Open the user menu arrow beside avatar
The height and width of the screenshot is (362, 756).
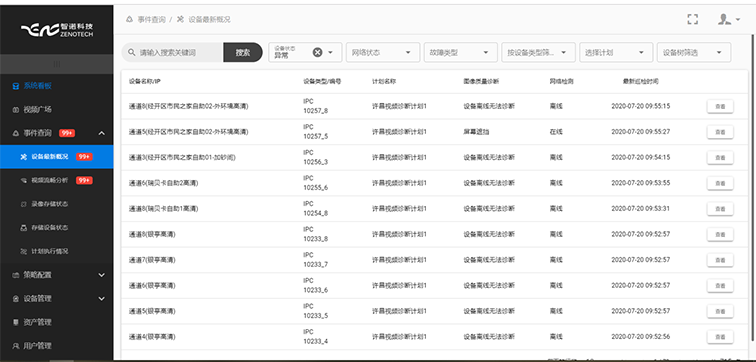[738, 20]
